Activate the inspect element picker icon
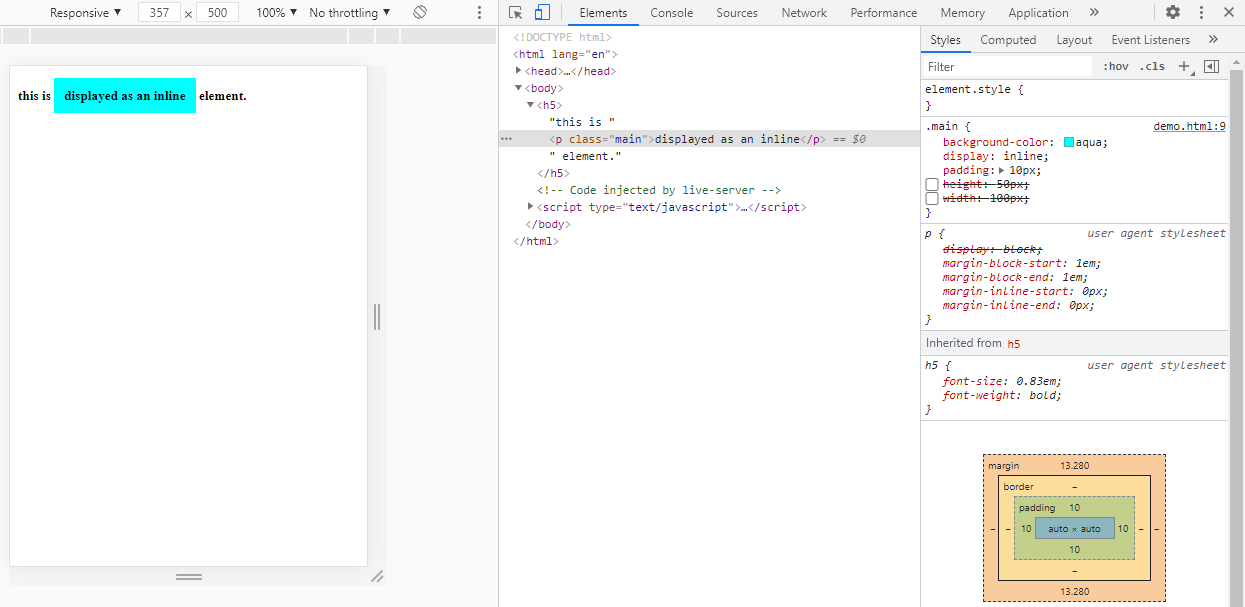The height and width of the screenshot is (607, 1245). (x=515, y=13)
